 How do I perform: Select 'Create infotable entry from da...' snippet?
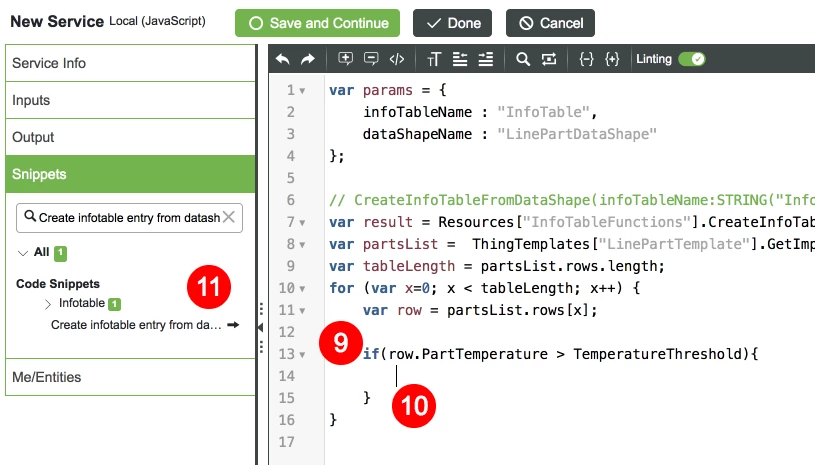point(136,325)
